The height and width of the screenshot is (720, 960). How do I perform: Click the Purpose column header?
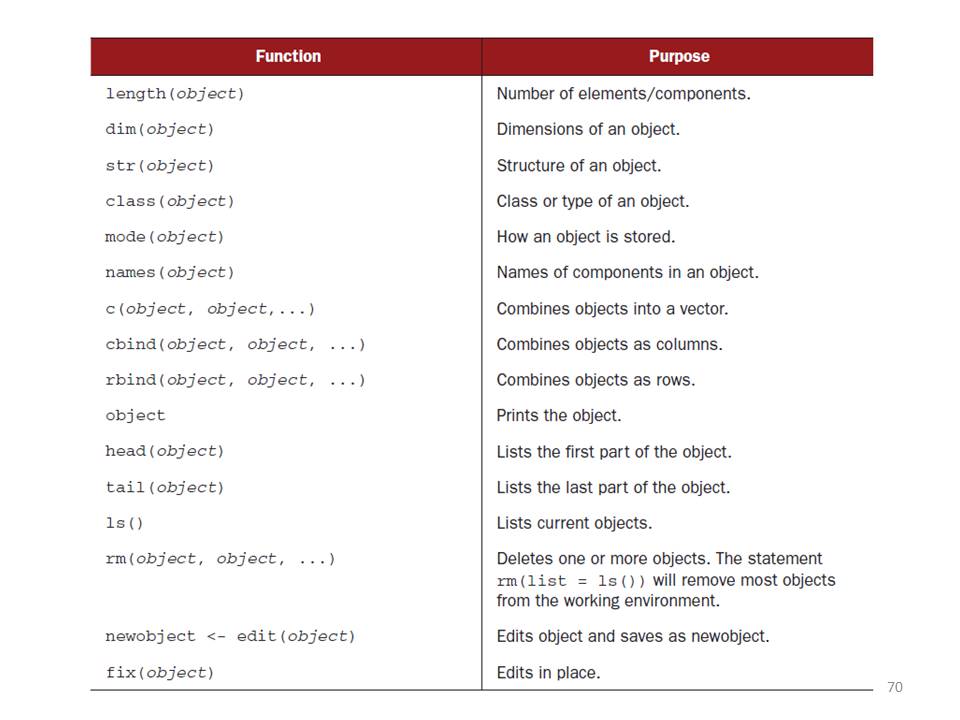coord(678,57)
